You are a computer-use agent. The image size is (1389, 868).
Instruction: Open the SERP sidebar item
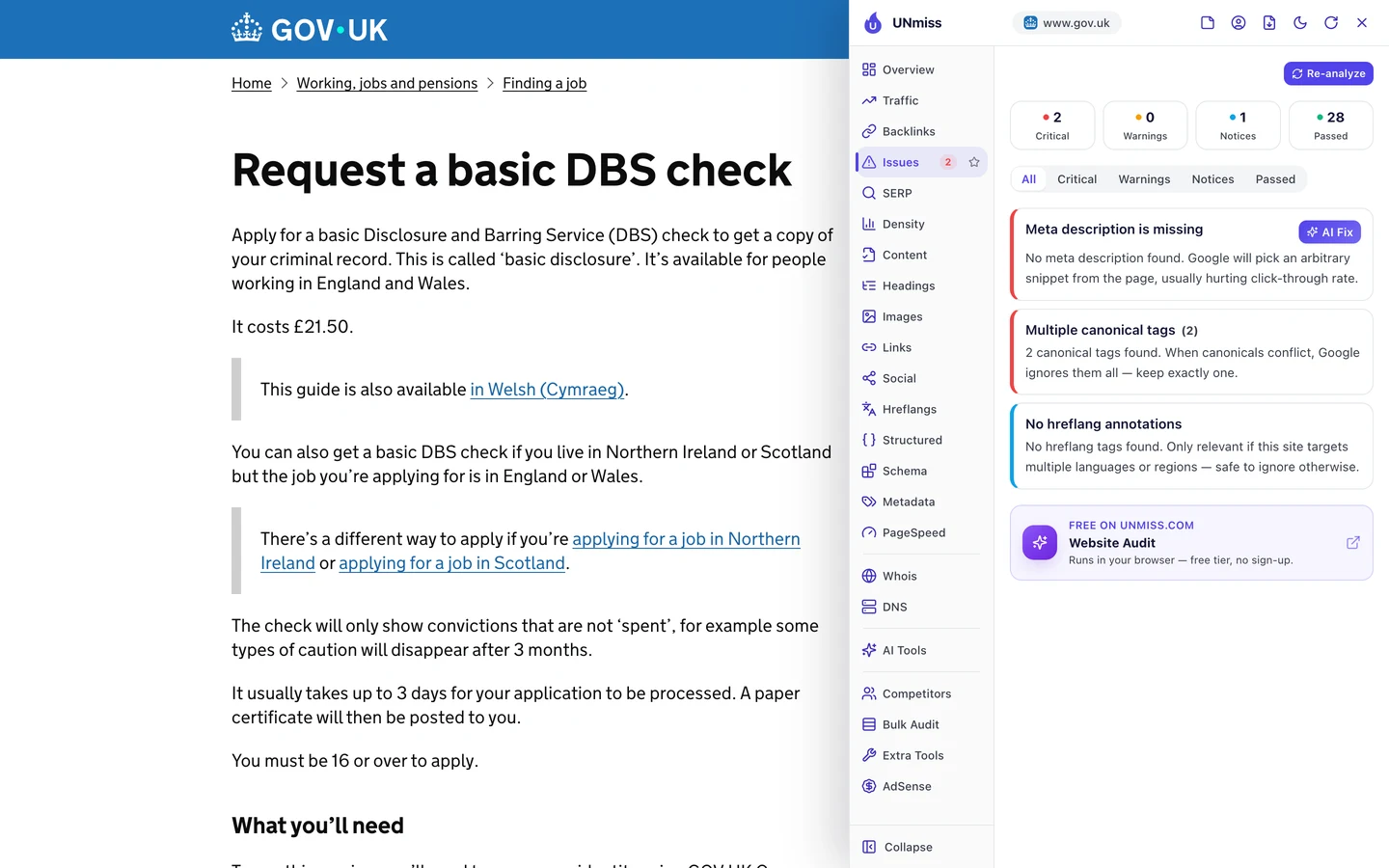pos(921,193)
